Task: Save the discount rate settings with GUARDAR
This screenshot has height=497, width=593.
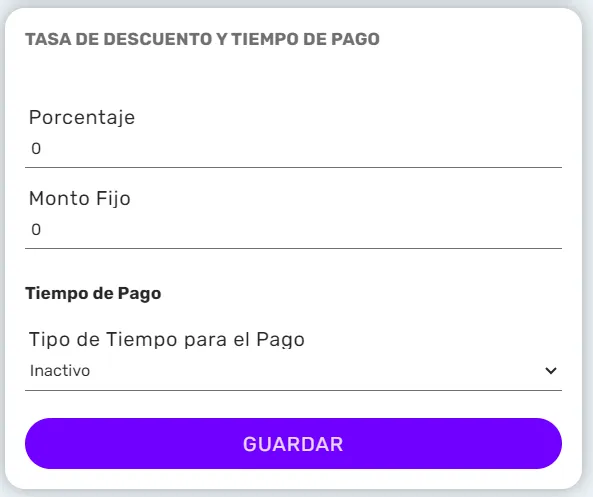Action: coord(293,443)
